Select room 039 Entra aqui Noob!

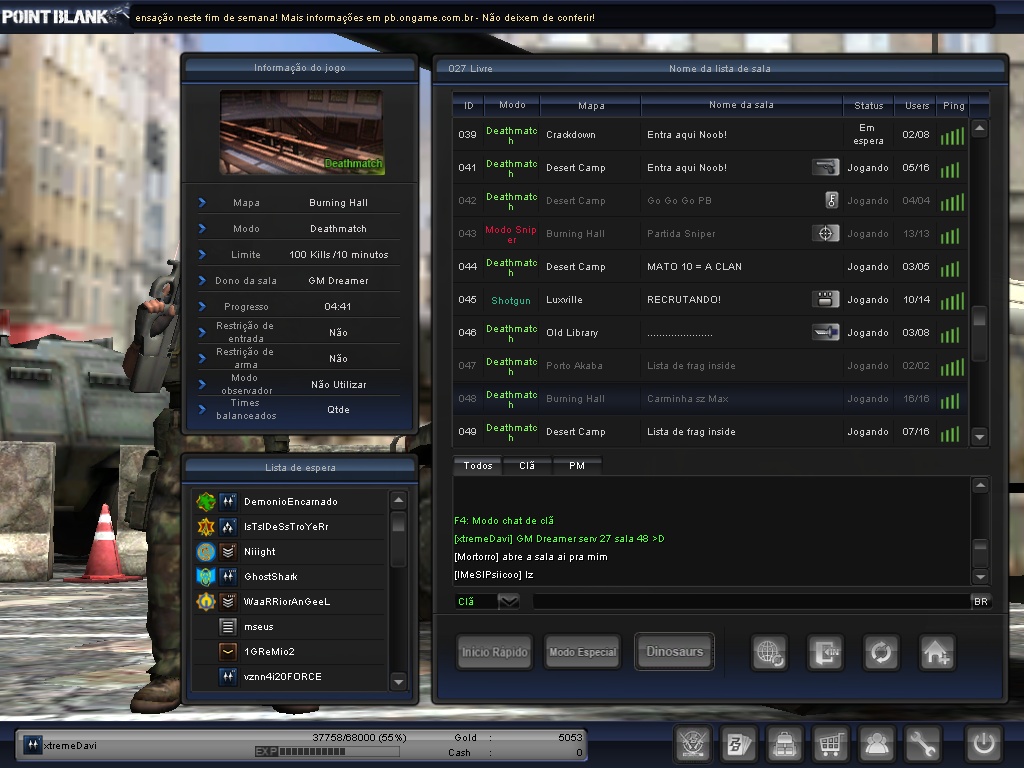(x=709, y=135)
